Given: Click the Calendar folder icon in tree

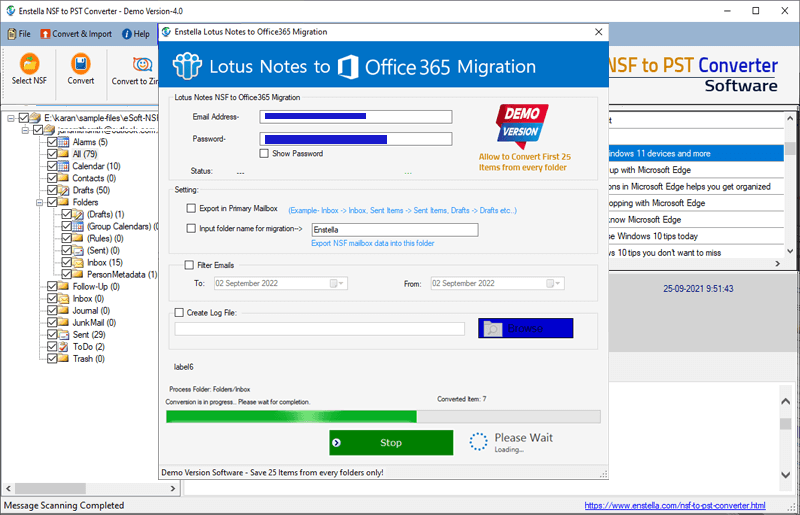Looking at the screenshot, I should (x=63, y=166).
